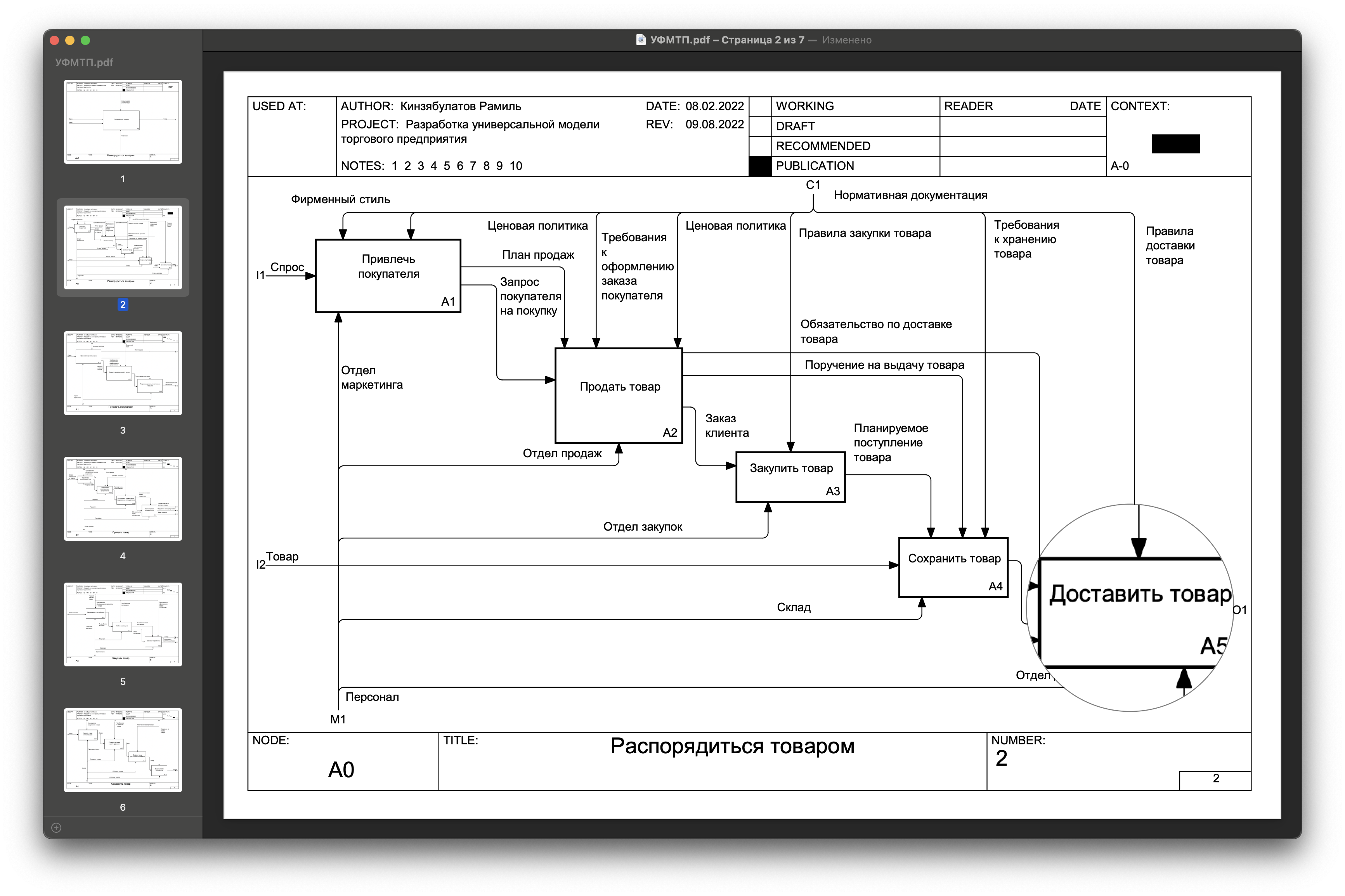This screenshot has width=1345, height=896.
Task: Click the 'Товар' input label near I2
Action: pyautogui.click(x=283, y=557)
